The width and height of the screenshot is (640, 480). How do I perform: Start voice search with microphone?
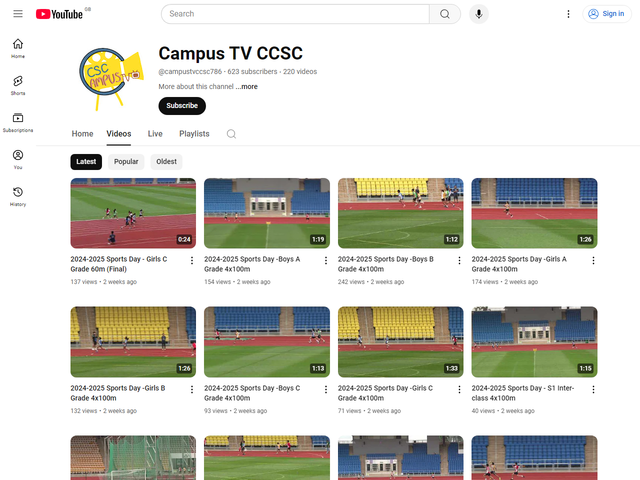tap(479, 14)
